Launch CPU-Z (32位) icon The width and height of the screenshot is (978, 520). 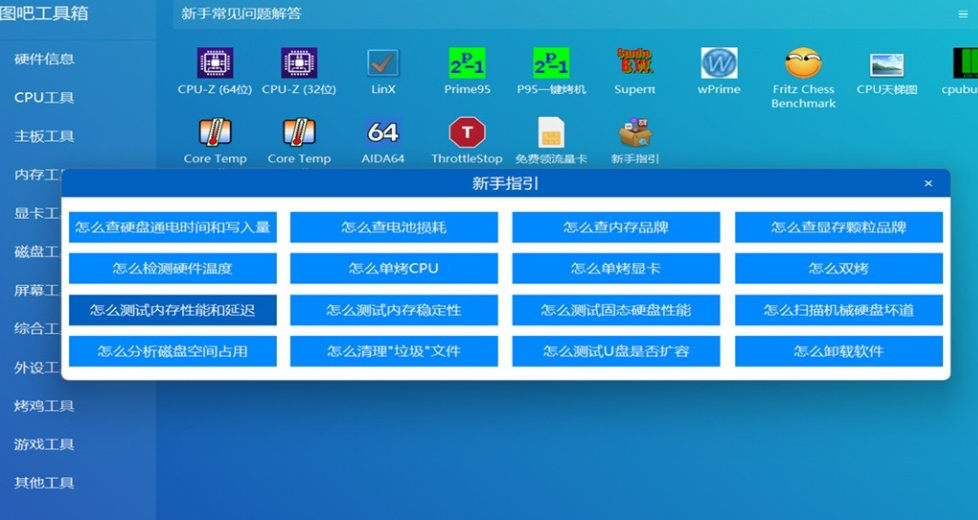299,63
